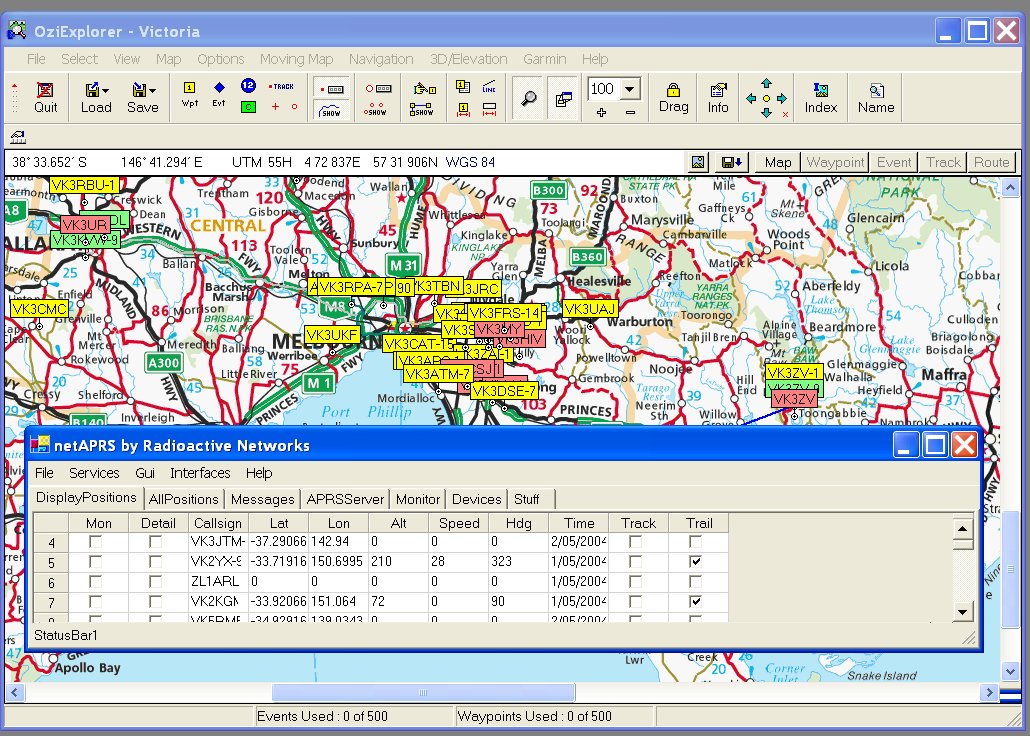Viewport: 1030px width, 736px height.
Task: Open the Monitor tab in netAPRS
Action: point(418,499)
